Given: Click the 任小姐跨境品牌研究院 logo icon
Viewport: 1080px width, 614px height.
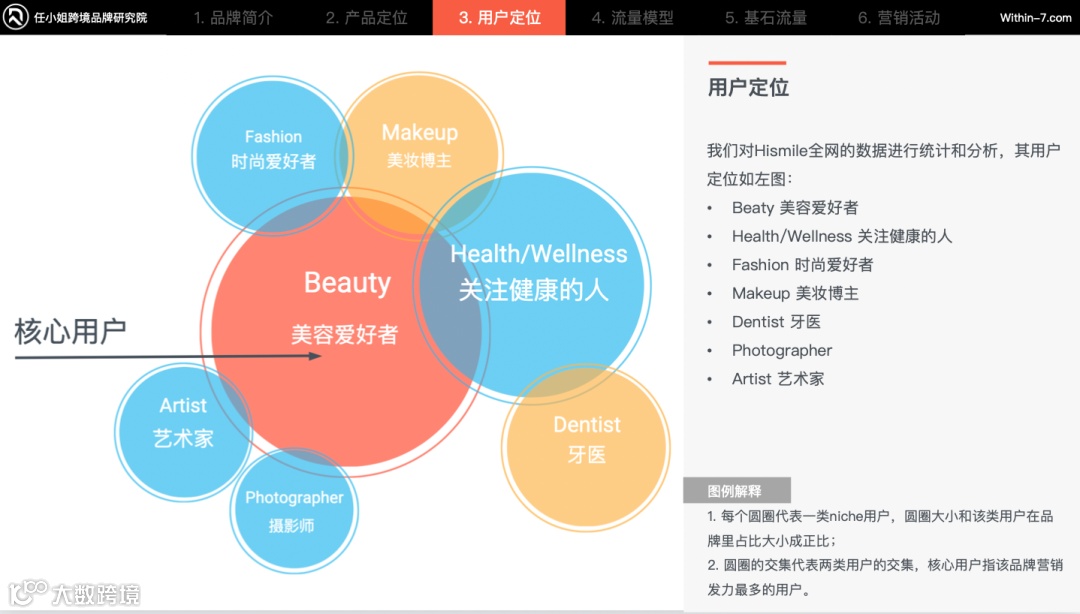Looking at the screenshot, I should (x=15, y=17).
